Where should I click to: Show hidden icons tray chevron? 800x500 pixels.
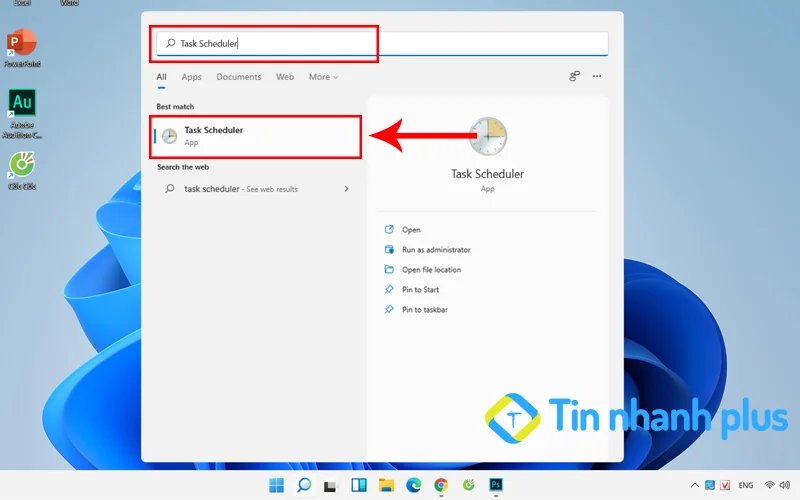pyautogui.click(x=694, y=485)
